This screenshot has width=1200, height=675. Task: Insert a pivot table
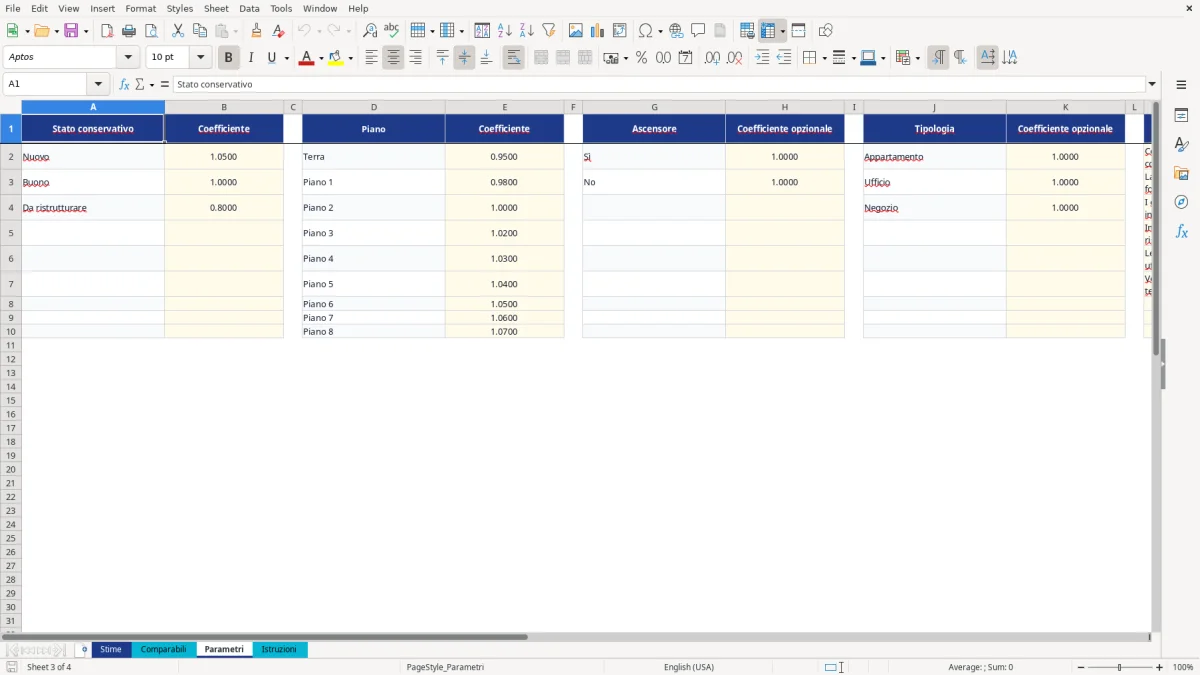tap(620, 31)
